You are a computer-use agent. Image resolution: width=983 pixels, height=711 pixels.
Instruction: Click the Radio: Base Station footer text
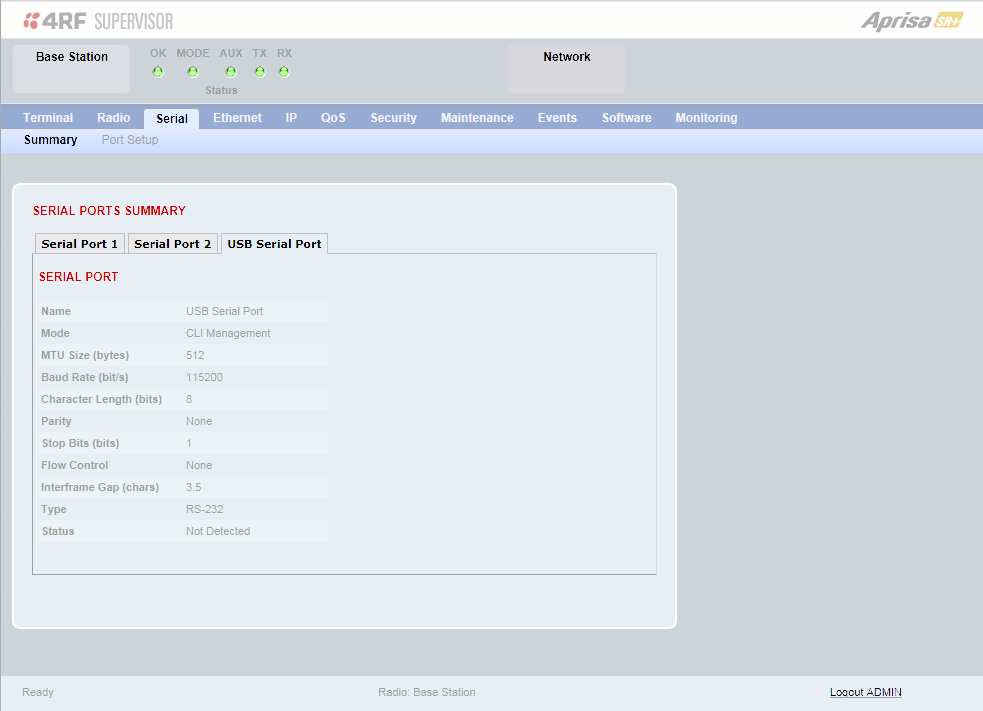point(427,692)
